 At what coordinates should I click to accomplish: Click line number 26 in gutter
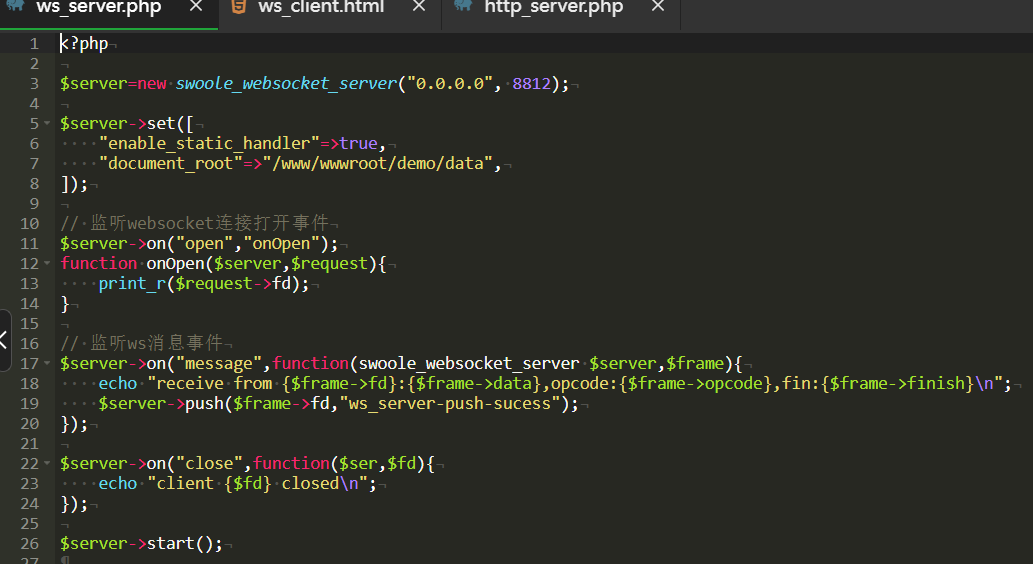click(x=30, y=544)
